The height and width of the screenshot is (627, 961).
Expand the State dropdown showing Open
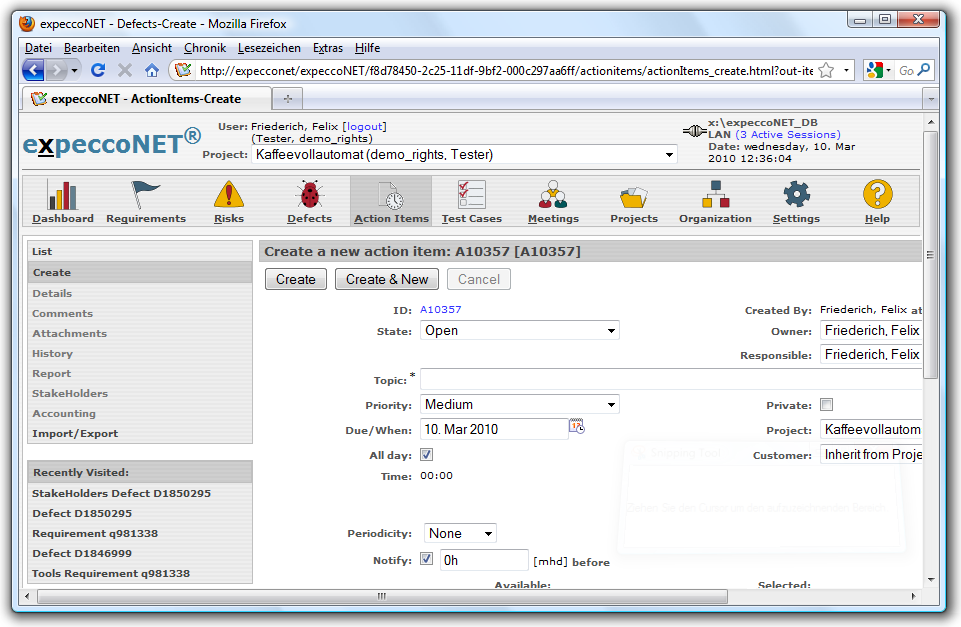coord(519,330)
